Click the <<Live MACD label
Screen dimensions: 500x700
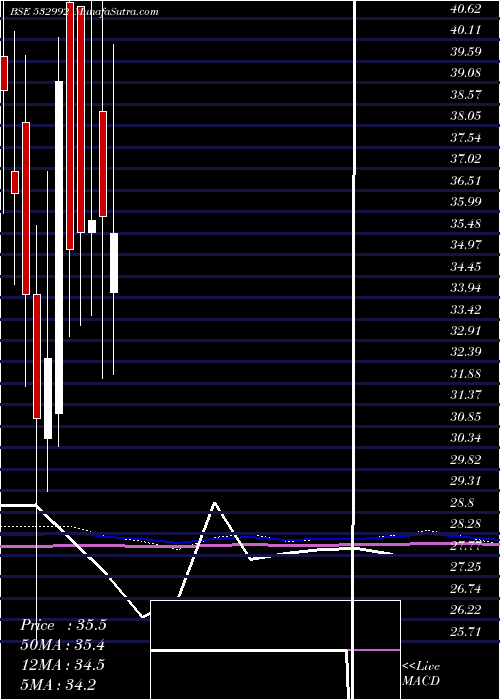[x=421, y=674]
